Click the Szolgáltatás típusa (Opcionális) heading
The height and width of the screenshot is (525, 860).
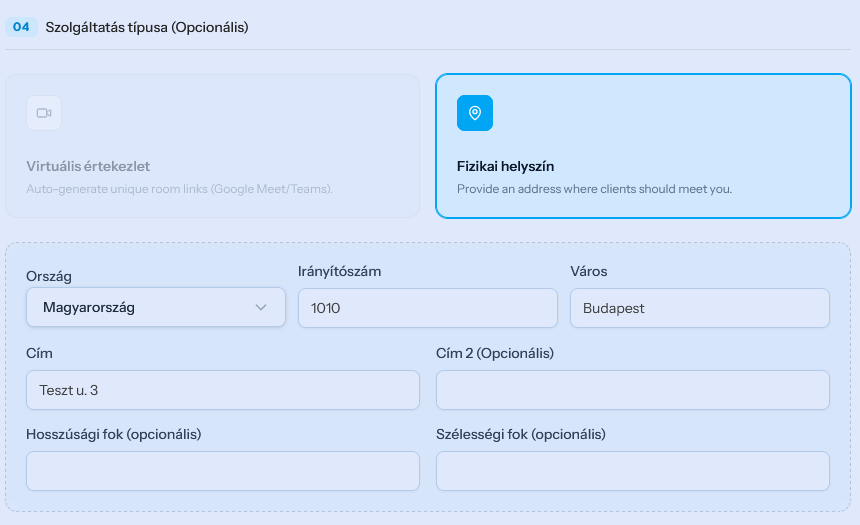[x=147, y=27]
